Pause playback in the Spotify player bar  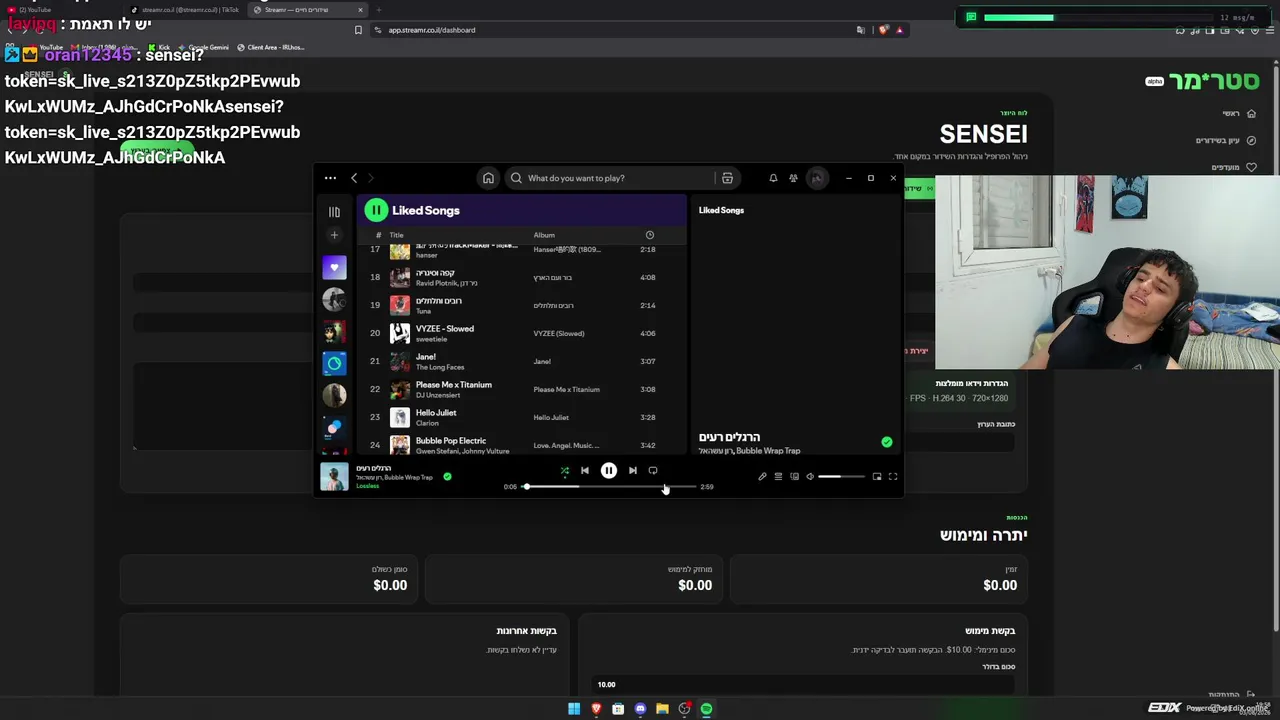point(609,470)
